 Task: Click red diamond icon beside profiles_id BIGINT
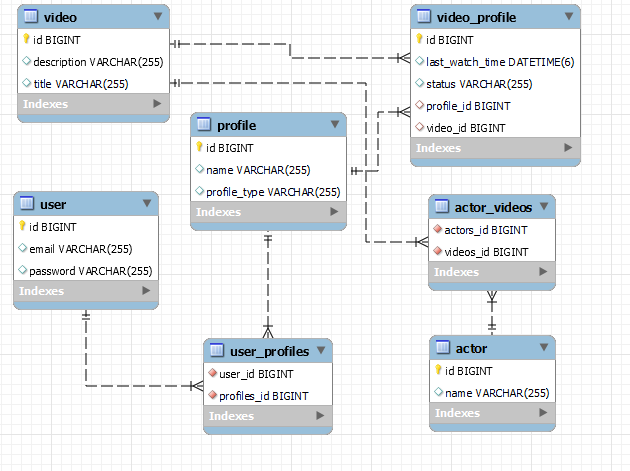(x=213, y=395)
